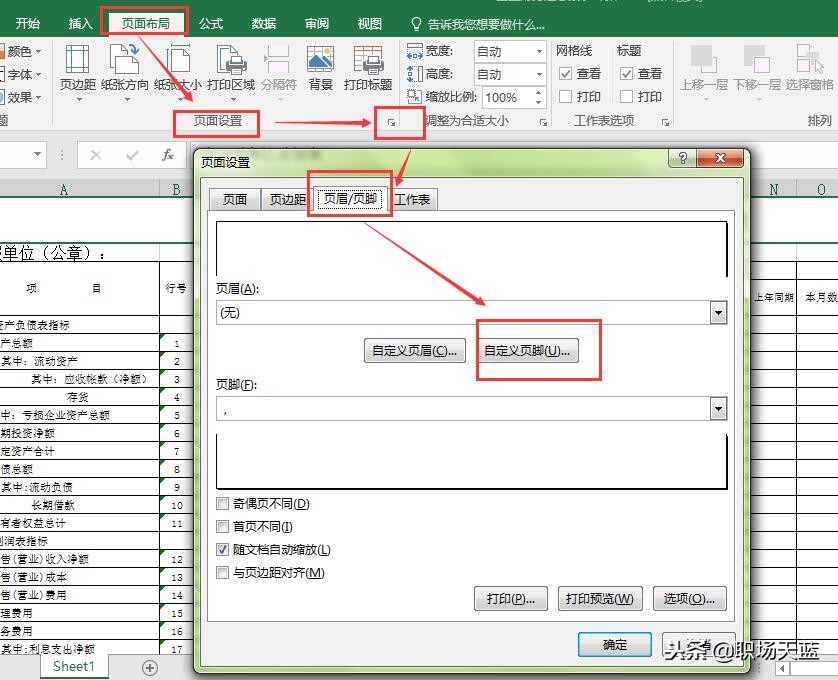Enable the 首页不同 checkbox

[222, 526]
